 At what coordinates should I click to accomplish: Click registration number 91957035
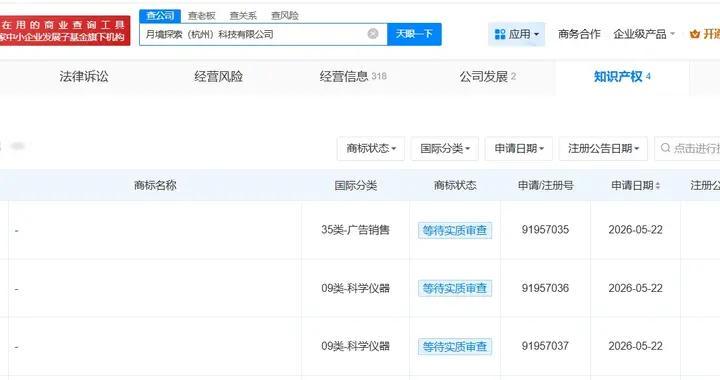pyautogui.click(x=545, y=229)
